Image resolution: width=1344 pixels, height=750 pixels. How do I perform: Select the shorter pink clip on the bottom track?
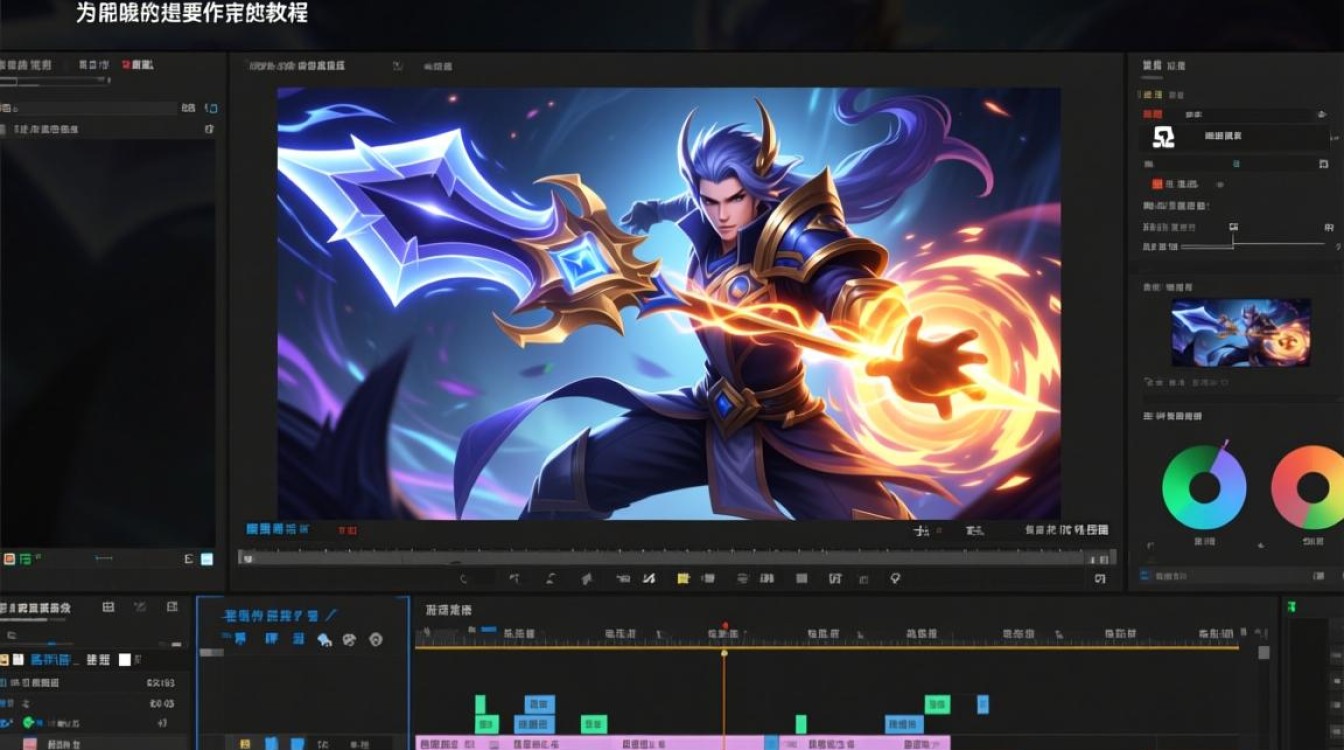[864, 743]
